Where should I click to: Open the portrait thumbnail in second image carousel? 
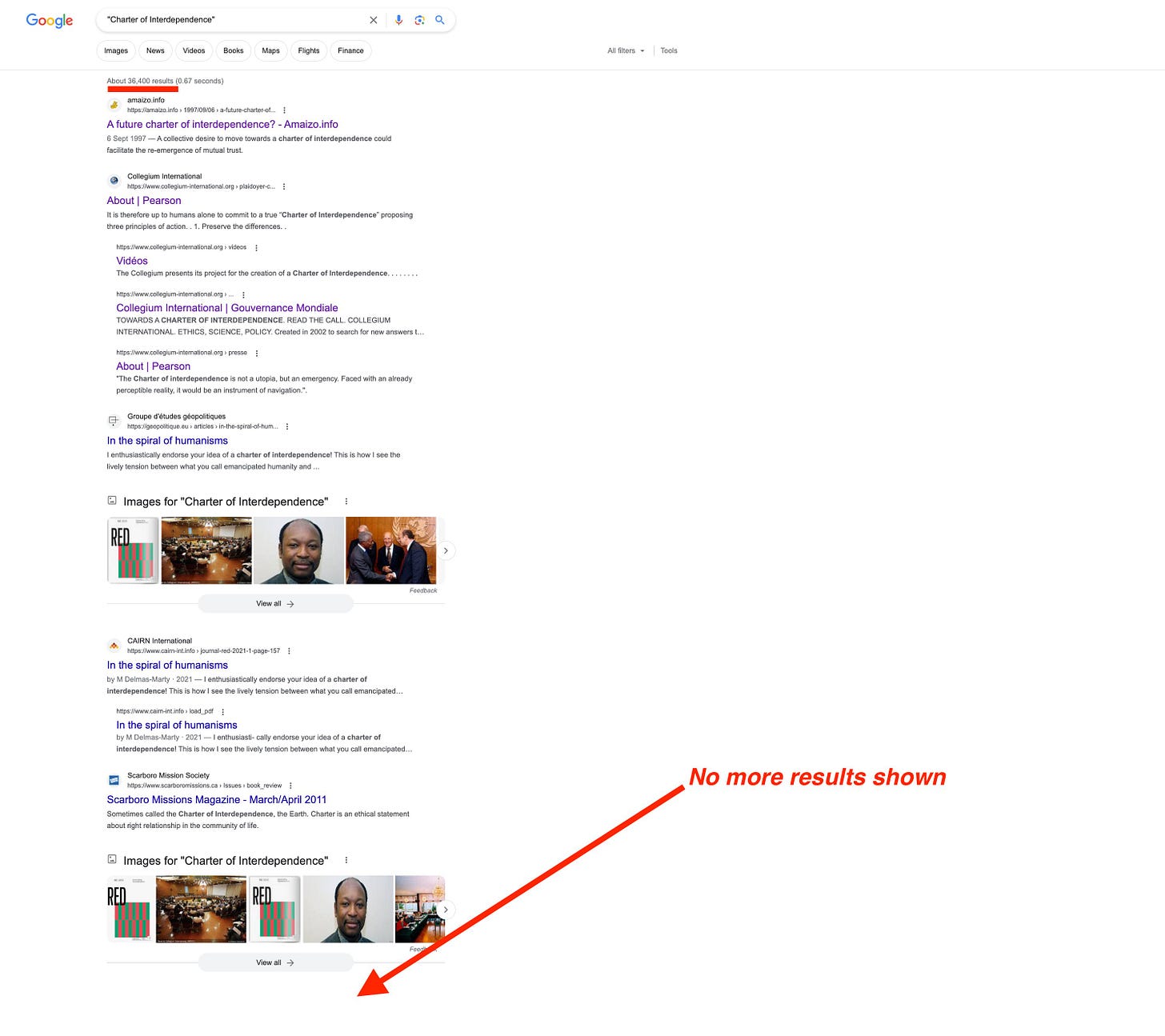348,910
